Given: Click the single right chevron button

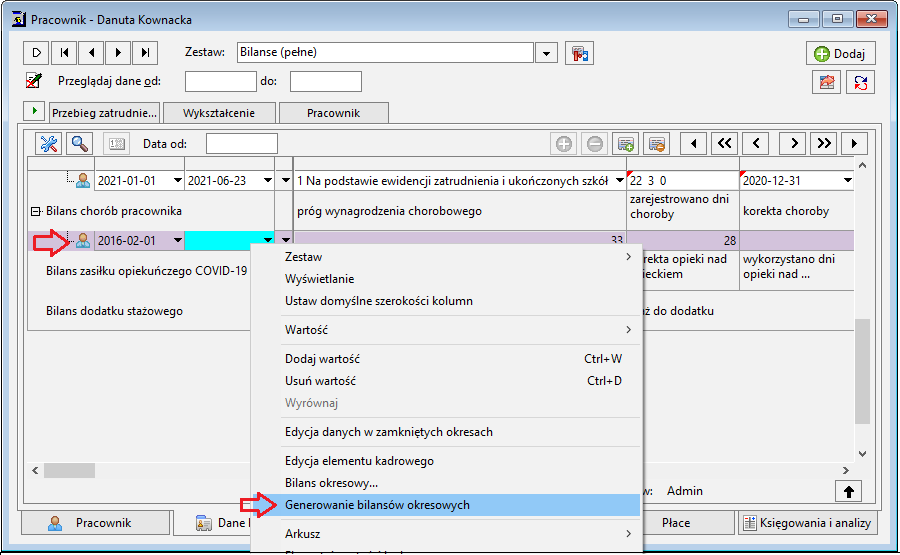Looking at the screenshot, I should (793, 143).
